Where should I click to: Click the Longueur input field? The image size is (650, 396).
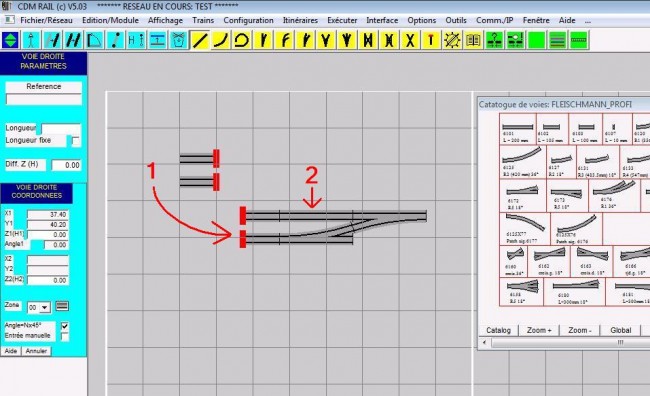click(61, 129)
